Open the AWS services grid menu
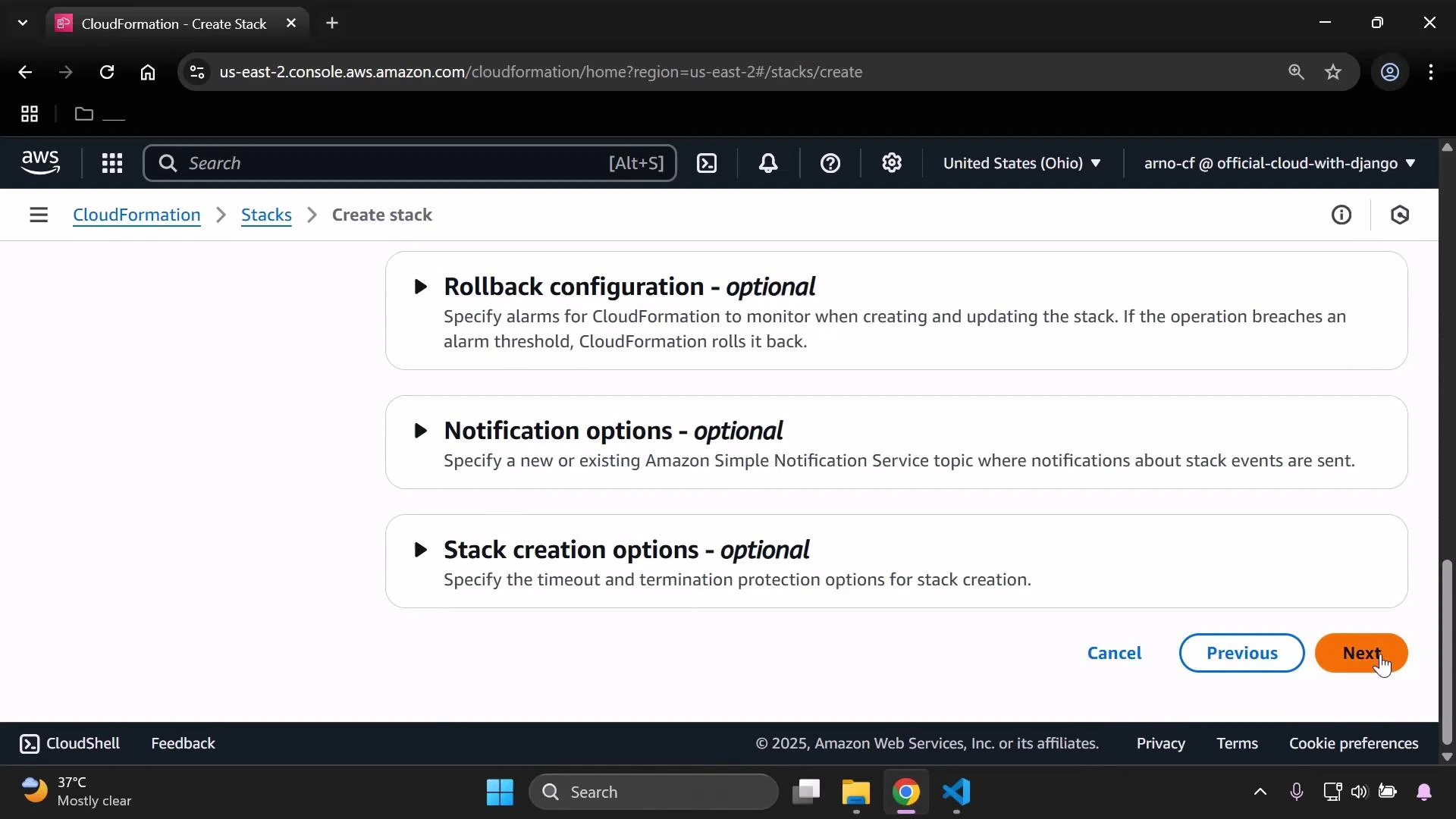Screen dimensions: 1456x819 pyautogui.click(x=112, y=163)
